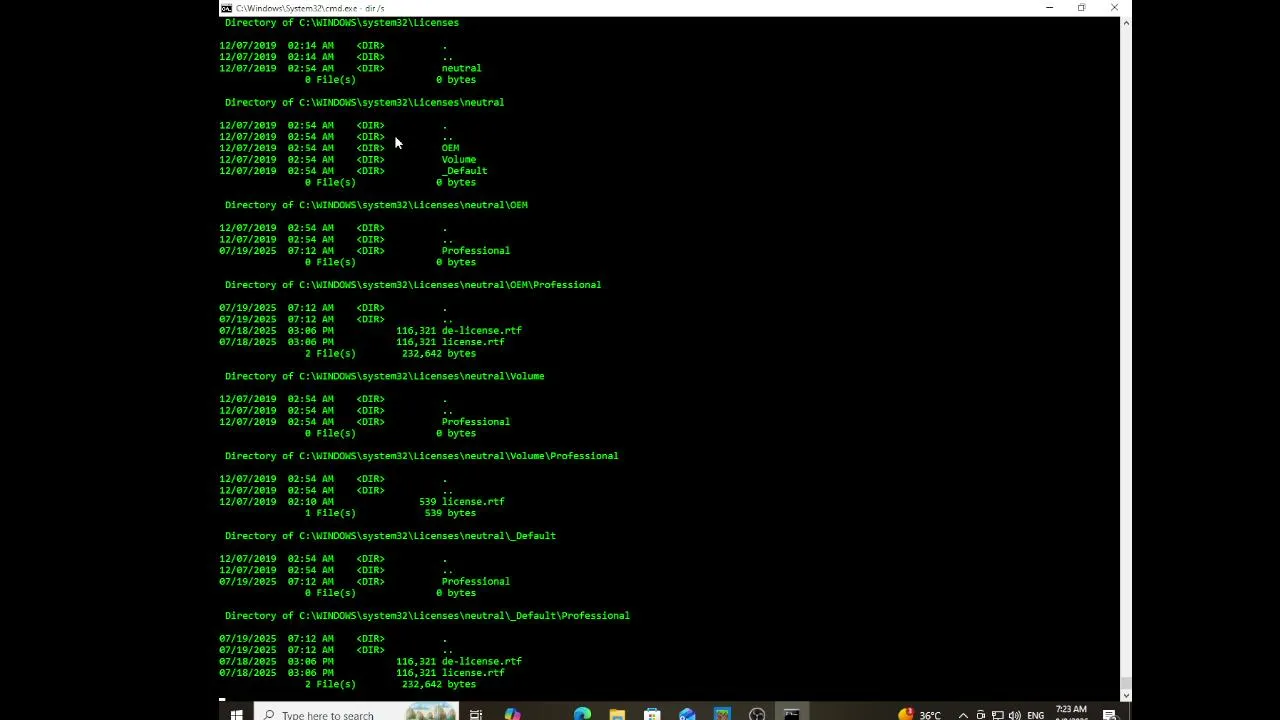Click the 'neutral' folder entry
Screen dimensions: 1280x720
461,68
